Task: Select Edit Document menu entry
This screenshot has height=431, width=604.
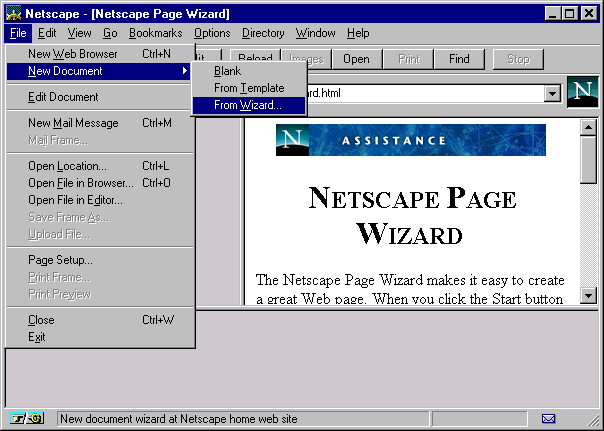Action: [x=100, y=97]
